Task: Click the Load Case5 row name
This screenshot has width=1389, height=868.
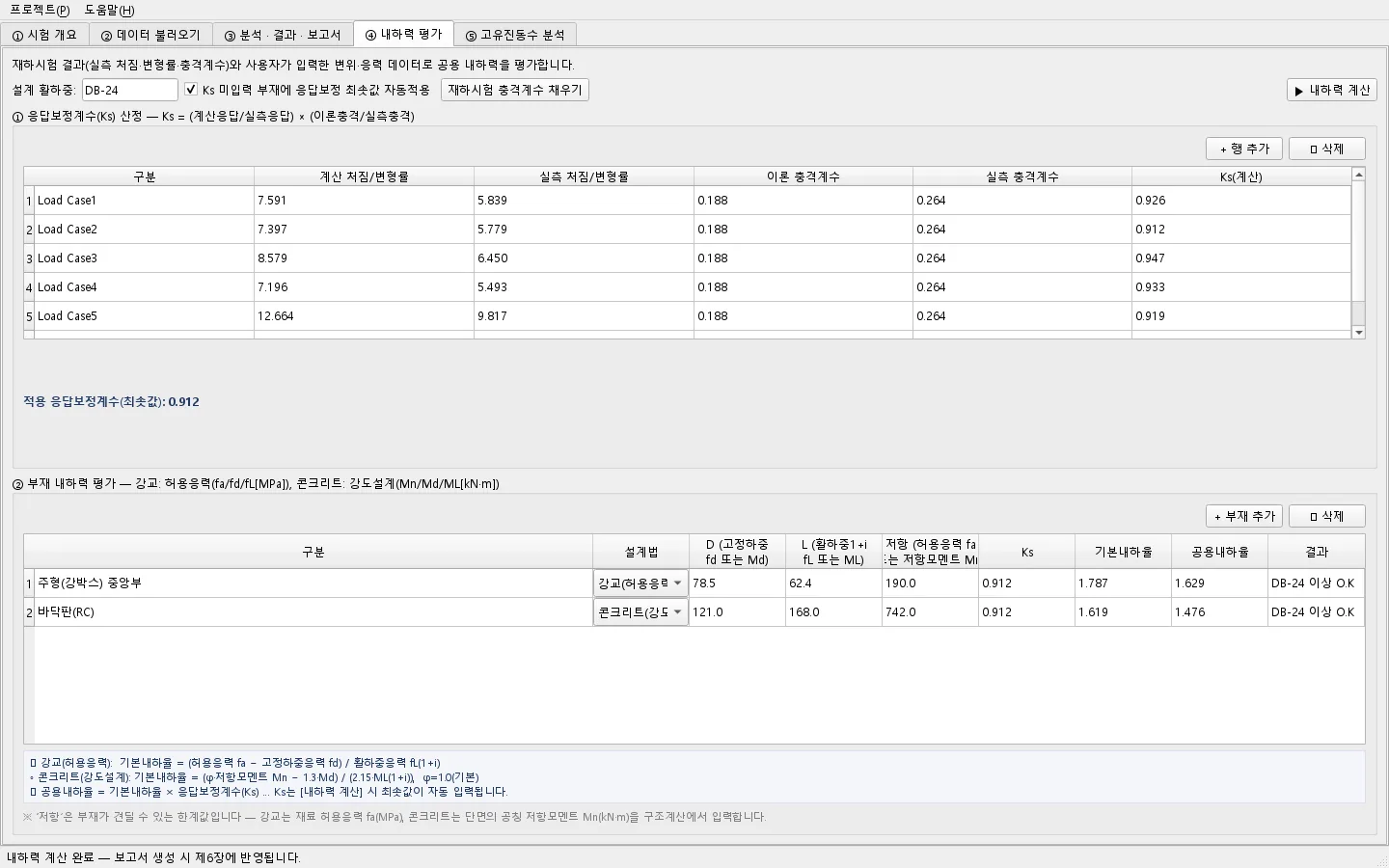Action: tap(144, 316)
